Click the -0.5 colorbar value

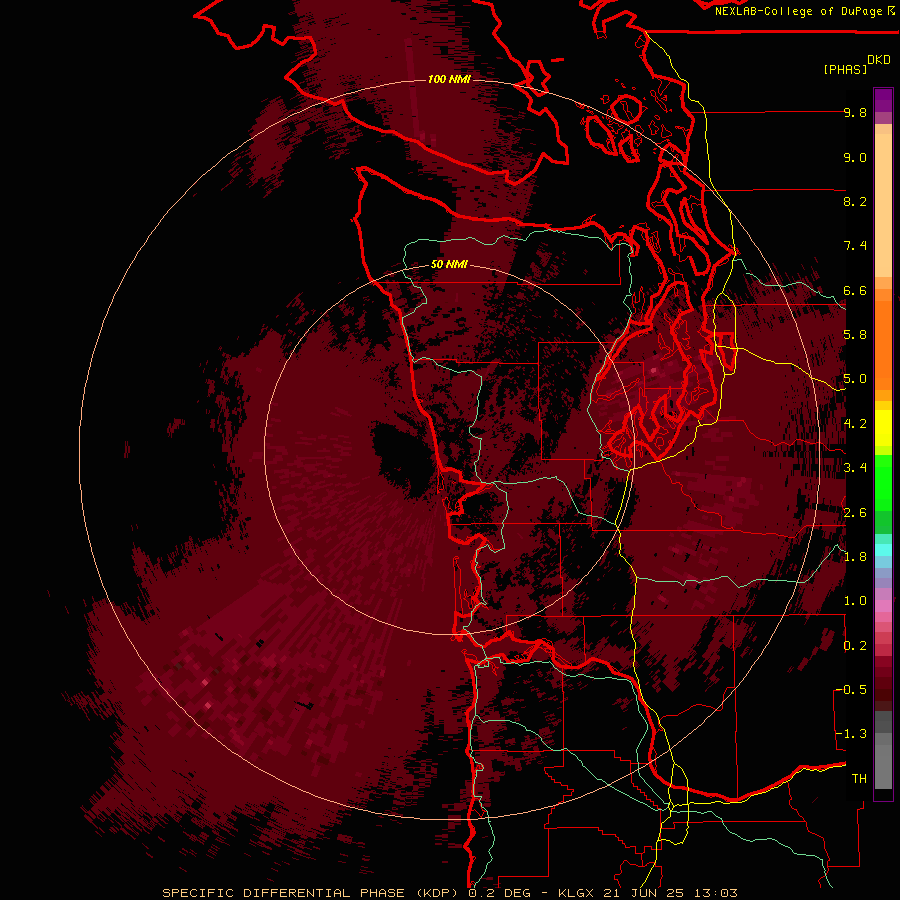(x=851, y=690)
